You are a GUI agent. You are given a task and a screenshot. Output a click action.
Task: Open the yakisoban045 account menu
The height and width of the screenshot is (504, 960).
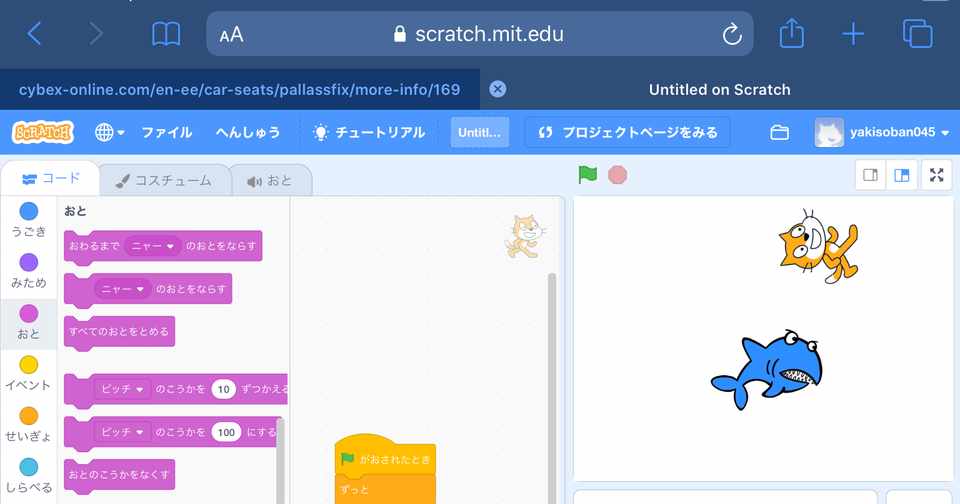tap(882, 132)
